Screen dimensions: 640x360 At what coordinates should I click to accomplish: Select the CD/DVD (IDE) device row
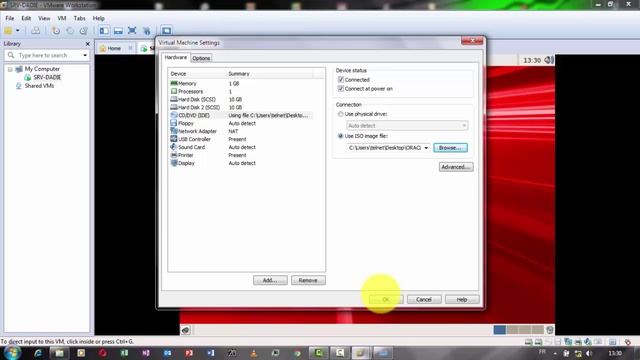[x=241, y=116]
